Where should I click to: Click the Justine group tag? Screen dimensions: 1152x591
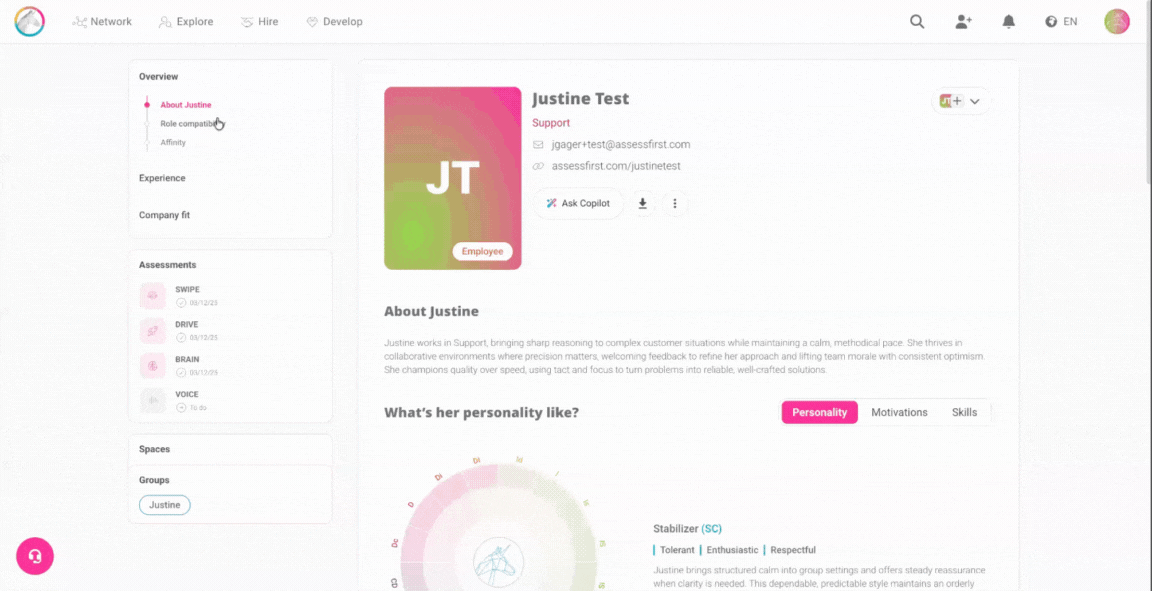point(165,505)
